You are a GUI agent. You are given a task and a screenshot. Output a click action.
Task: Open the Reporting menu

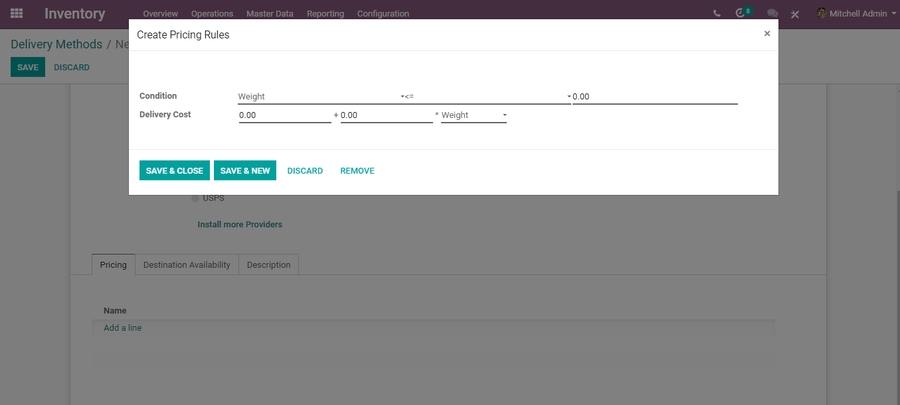point(325,14)
